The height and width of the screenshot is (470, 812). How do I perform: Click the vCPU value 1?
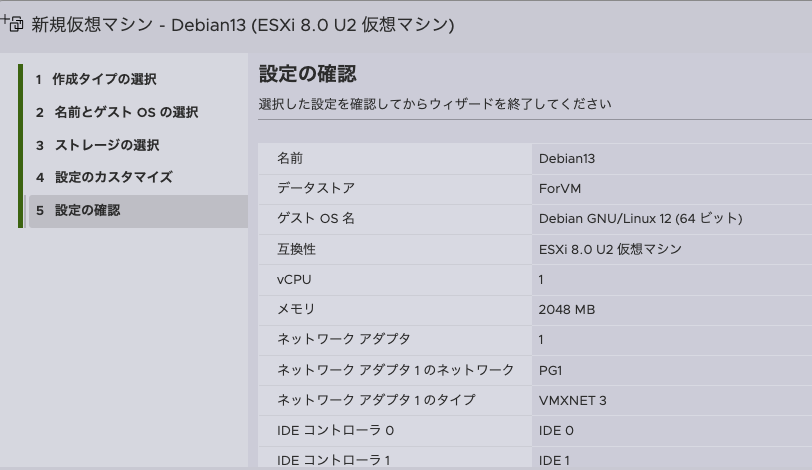point(541,280)
